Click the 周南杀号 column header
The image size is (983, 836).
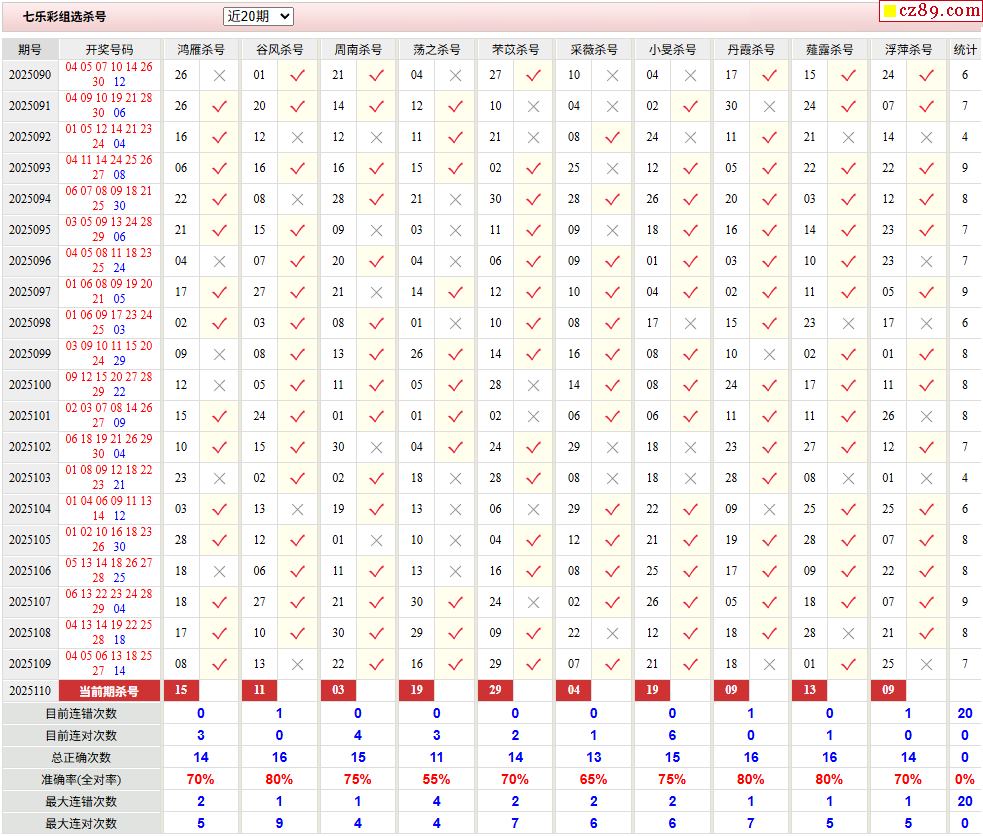pyautogui.click(x=358, y=50)
